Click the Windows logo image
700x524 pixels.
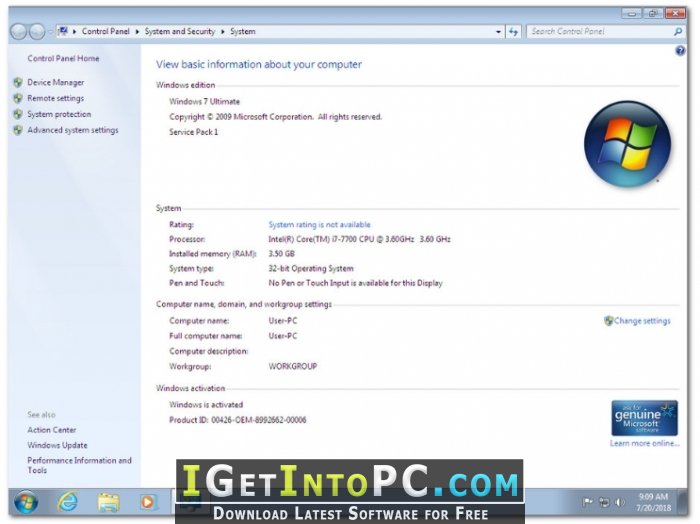pyautogui.click(x=627, y=144)
